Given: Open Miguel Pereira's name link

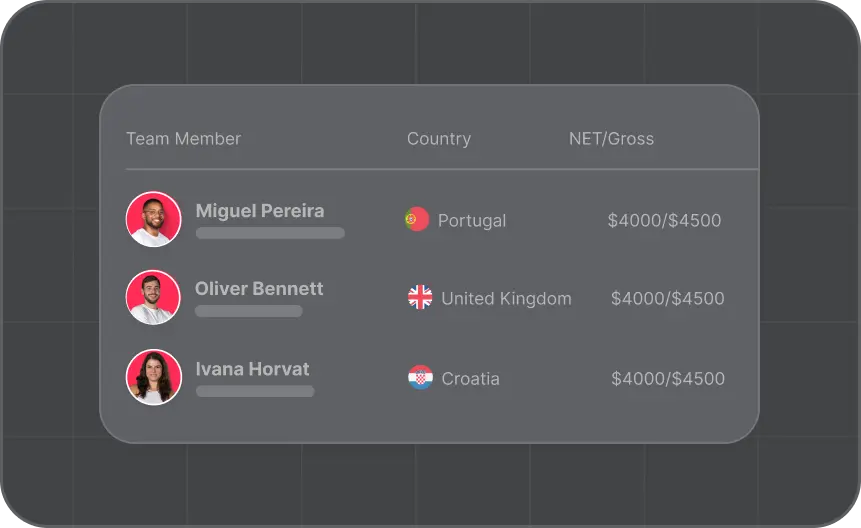Looking at the screenshot, I should 260,211.
